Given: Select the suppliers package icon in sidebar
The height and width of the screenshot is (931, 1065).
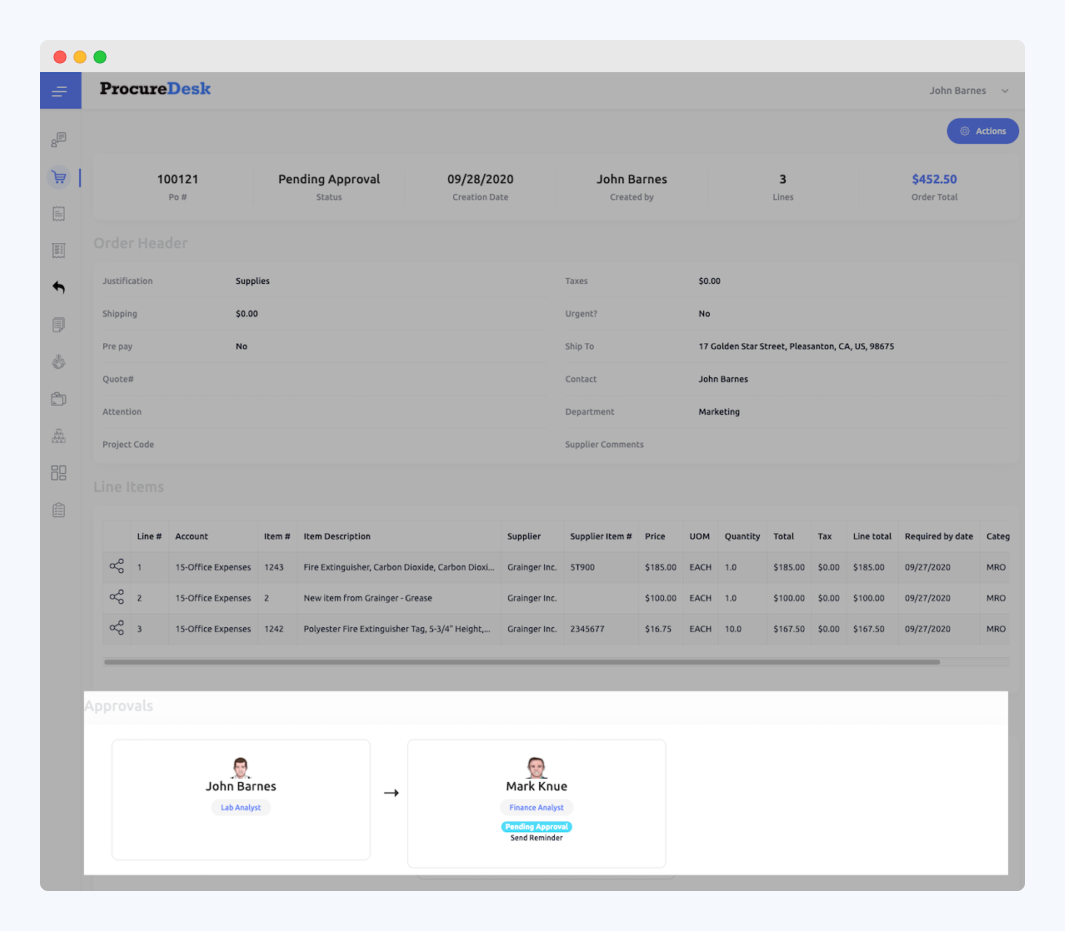Looking at the screenshot, I should click(58, 398).
